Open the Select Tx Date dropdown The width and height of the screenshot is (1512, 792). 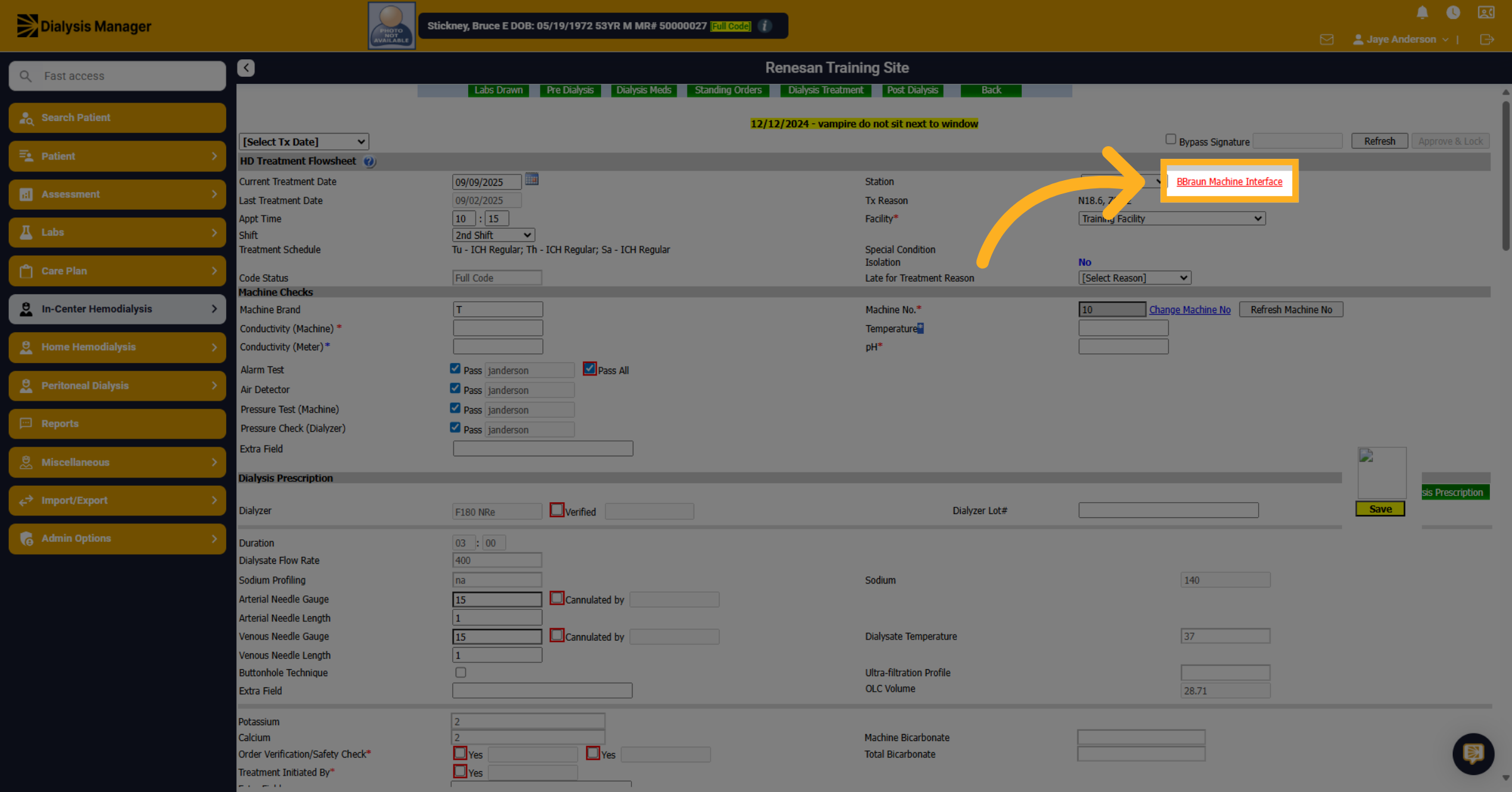tap(304, 142)
